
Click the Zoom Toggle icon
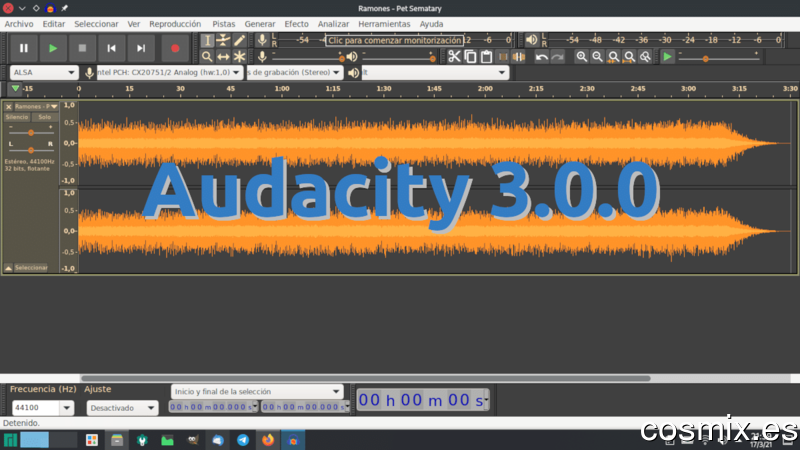pyautogui.click(x=645, y=57)
